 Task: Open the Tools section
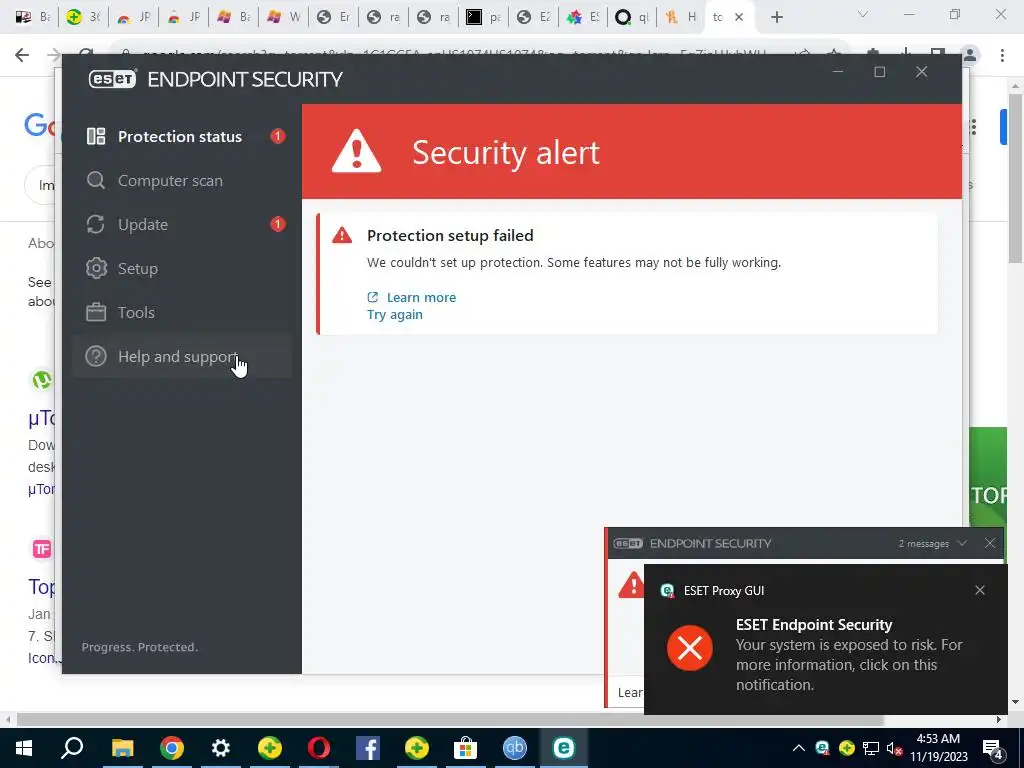coord(182,312)
